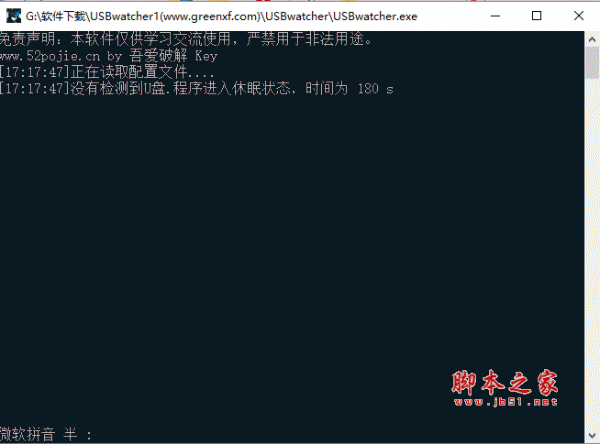Click the 免责声明 disclaimer line
Viewport: 600px width, 444px height.
coord(186,39)
